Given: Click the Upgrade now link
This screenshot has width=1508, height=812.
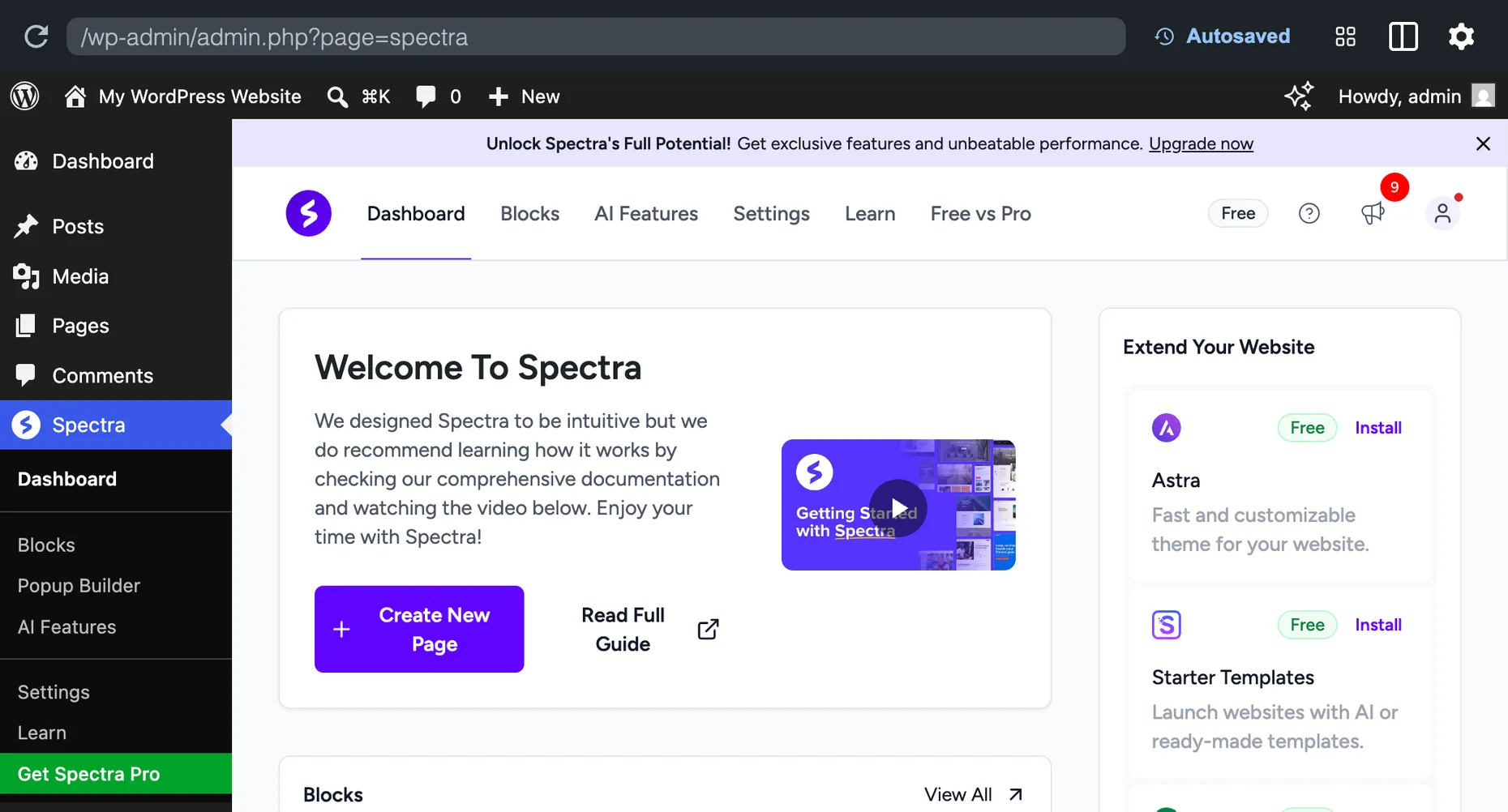Looking at the screenshot, I should pos(1201,143).
